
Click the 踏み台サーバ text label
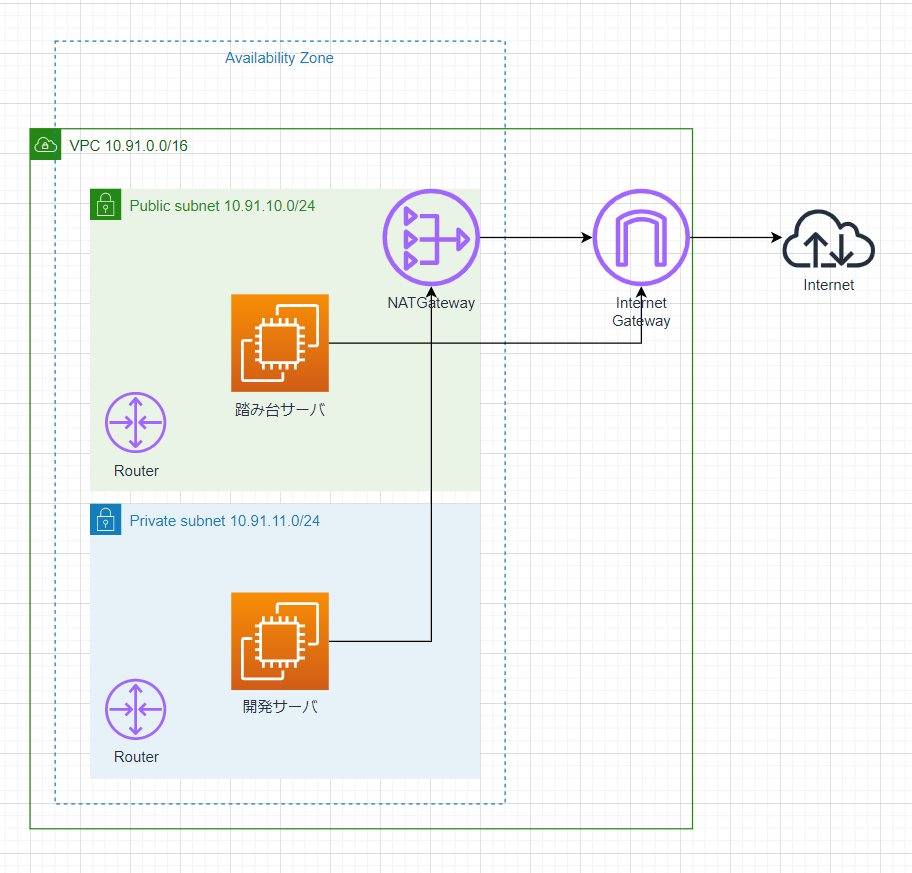280,409
